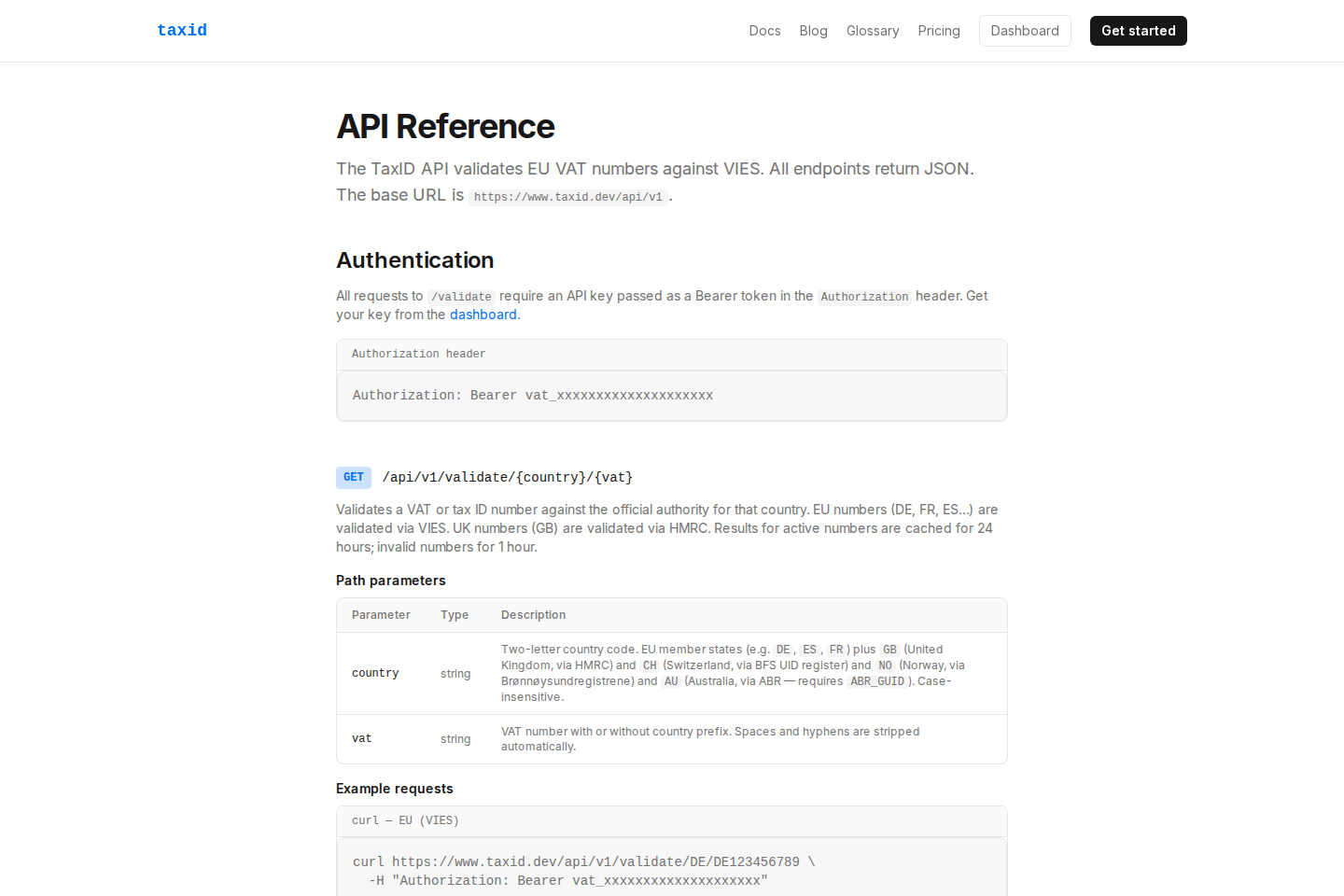Click the Type column header

(455, 615)
